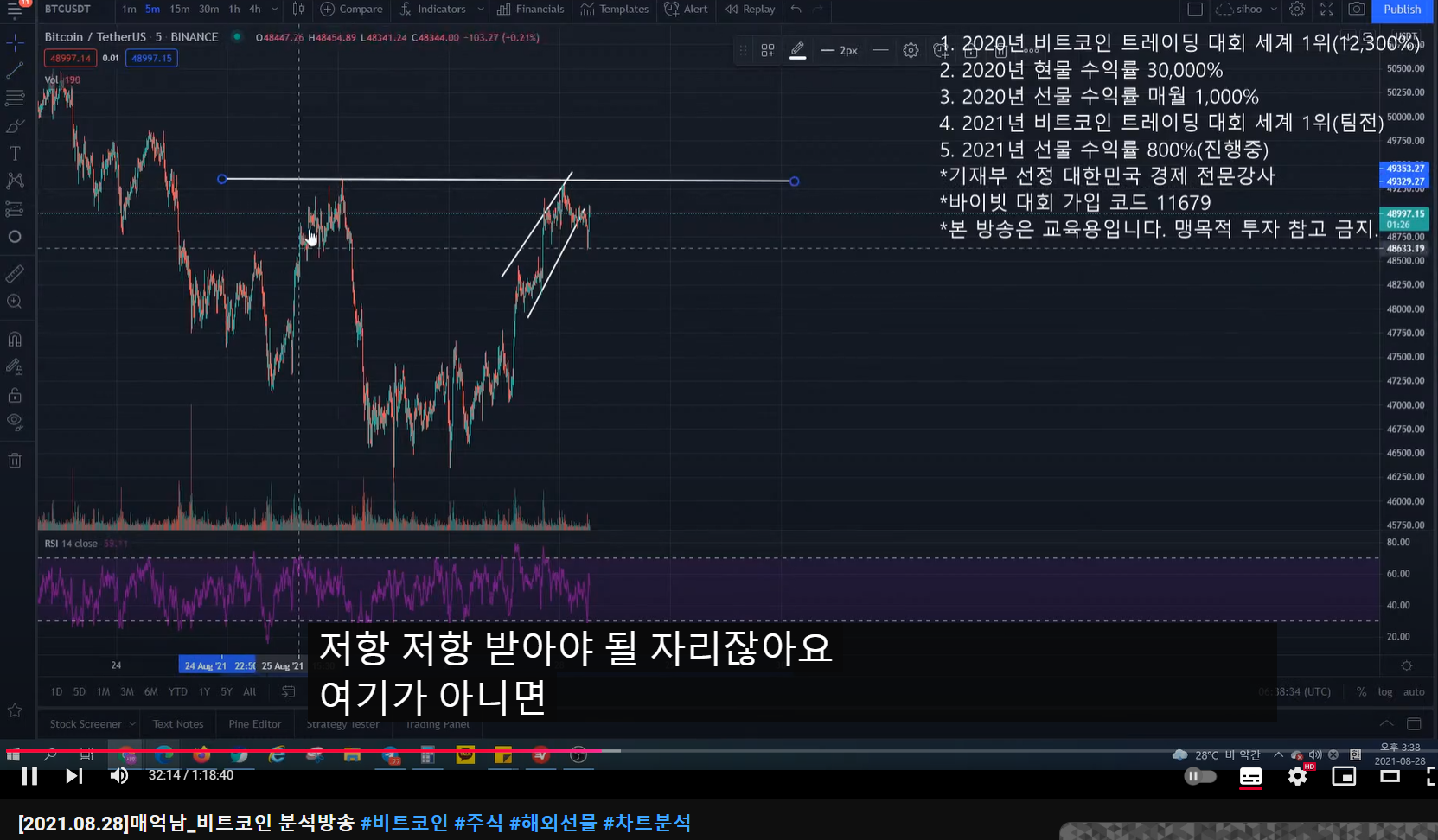This screenshot has width=1438, height=840.
Task: Click Compare to add a symbol
Action: (x=351, y=9)
